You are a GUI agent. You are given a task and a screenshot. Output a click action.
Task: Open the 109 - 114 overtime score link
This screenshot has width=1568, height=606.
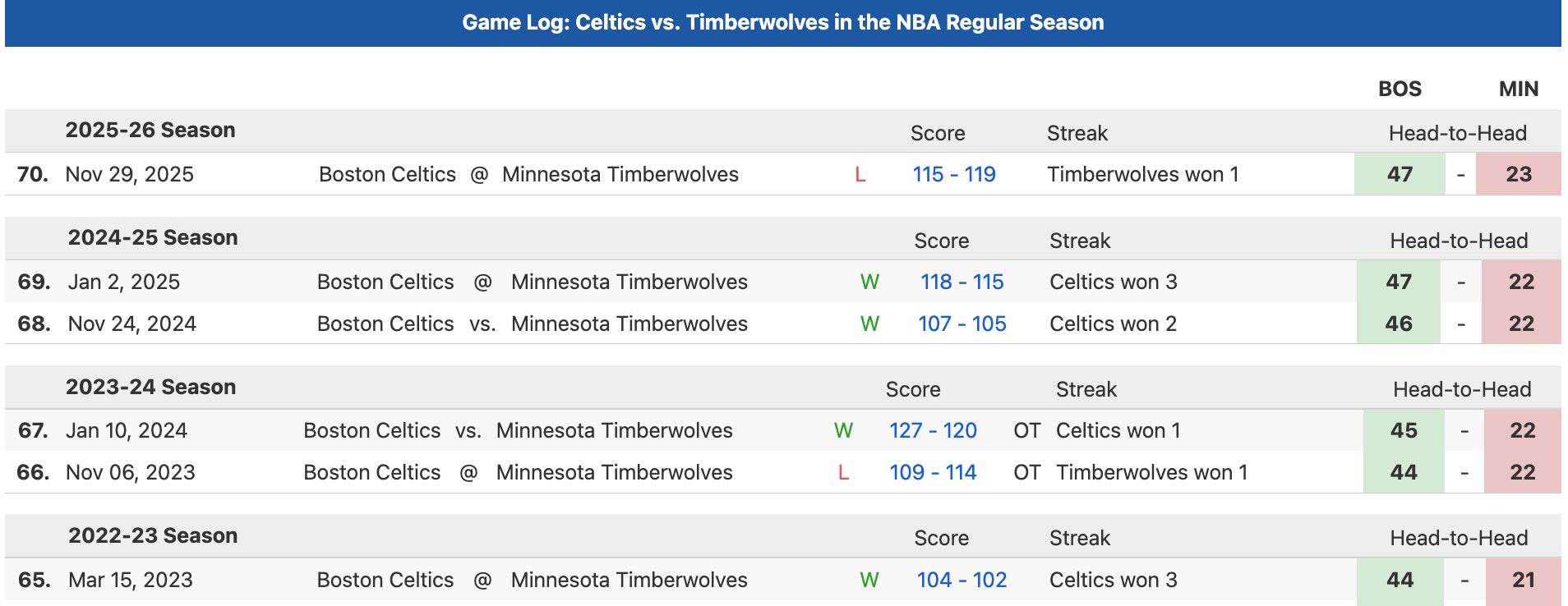point(933,472)
